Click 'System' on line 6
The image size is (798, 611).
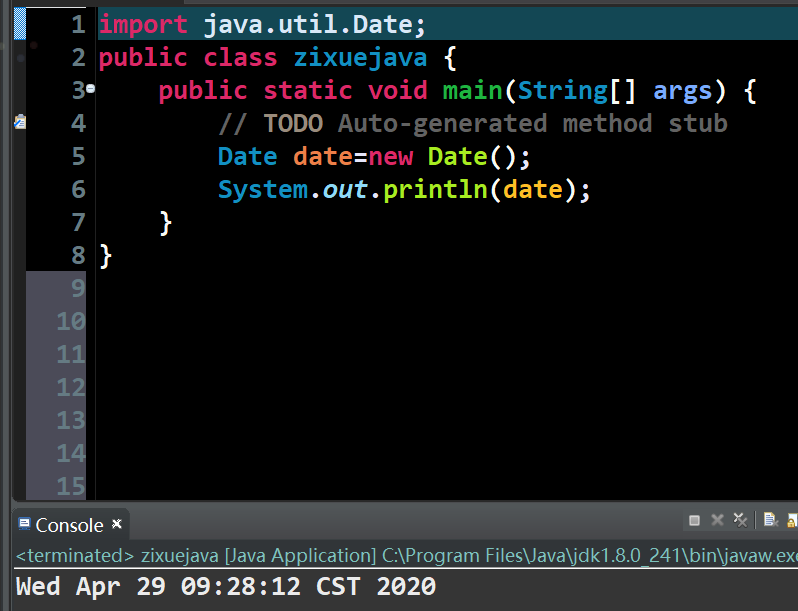coord(263,190)
